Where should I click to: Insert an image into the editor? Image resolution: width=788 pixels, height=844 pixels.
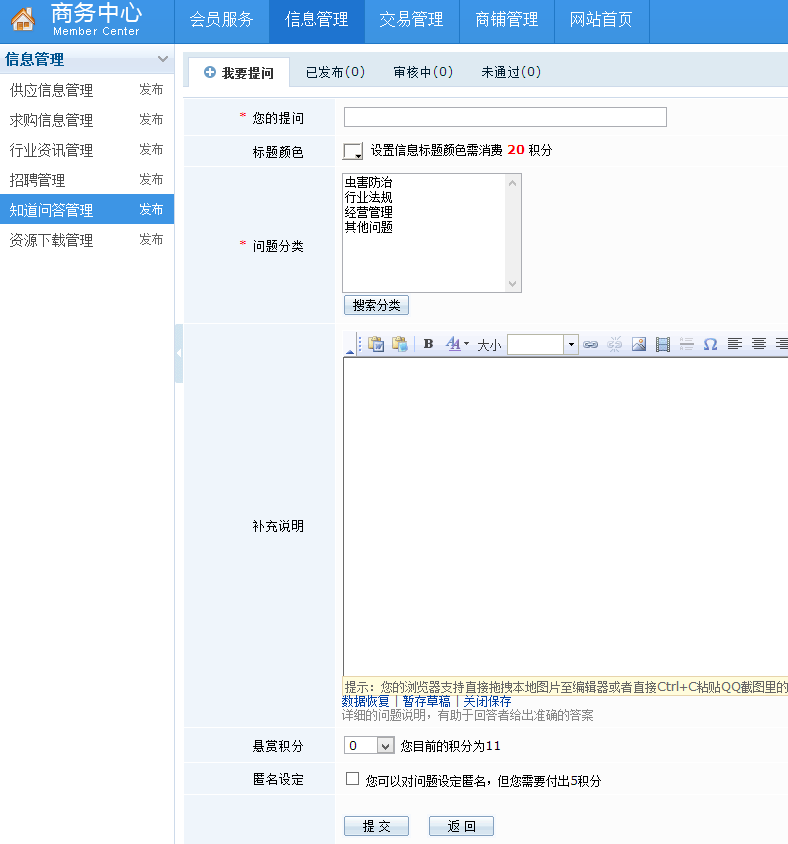tap(638, 344)
